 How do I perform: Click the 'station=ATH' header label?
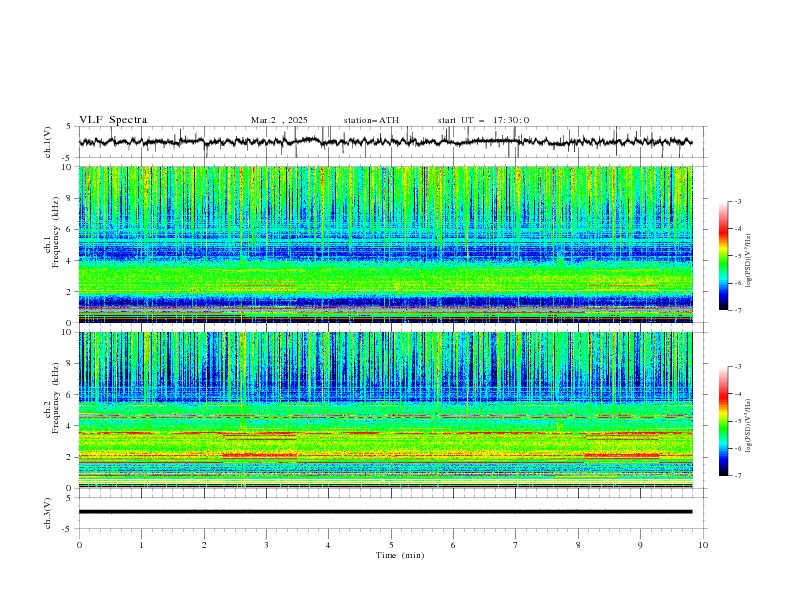pyautogui.click(x=371, y=120)
